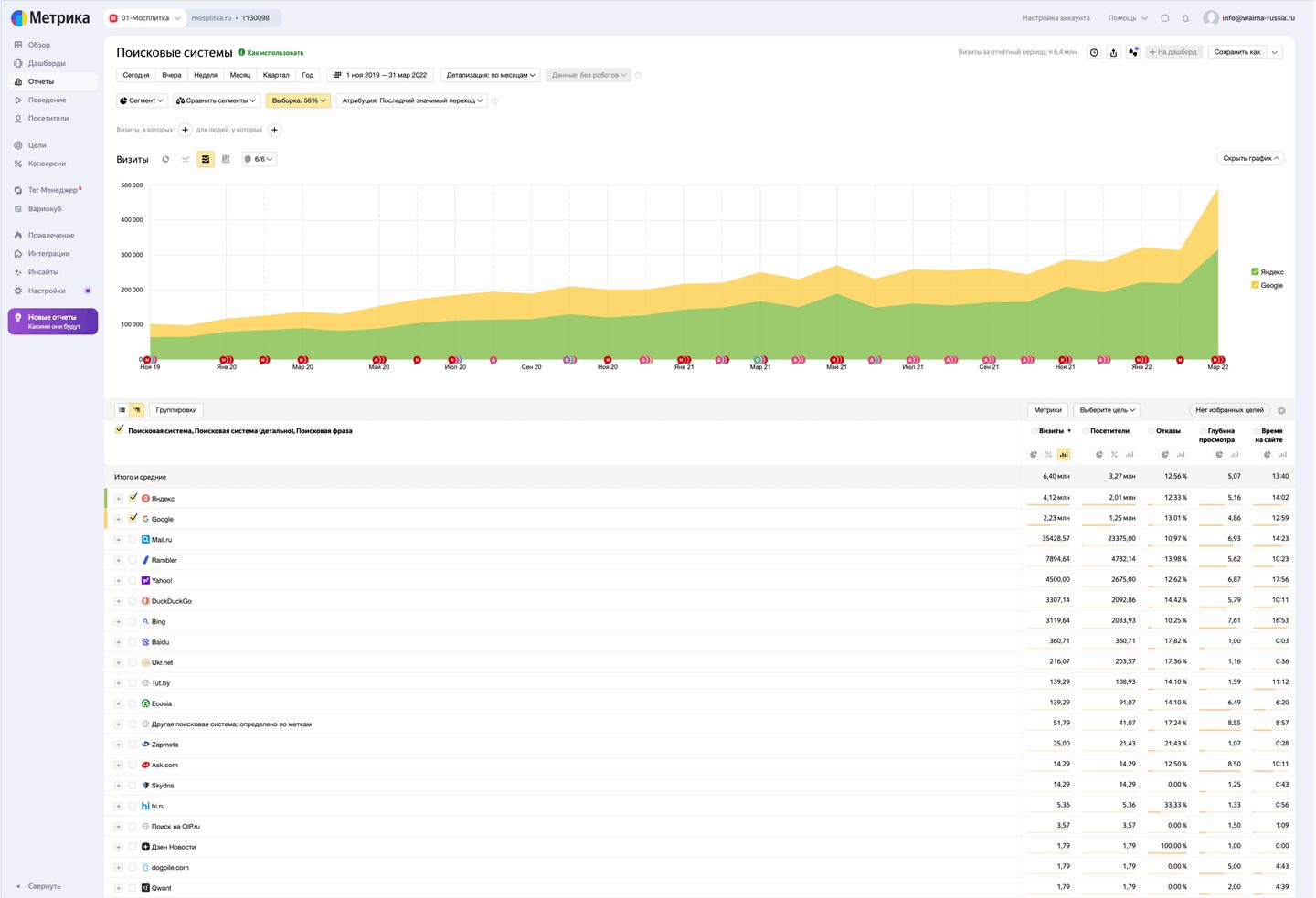Open Дашборды in sidebar
The image size is (1316, 898).
point(47,63)
